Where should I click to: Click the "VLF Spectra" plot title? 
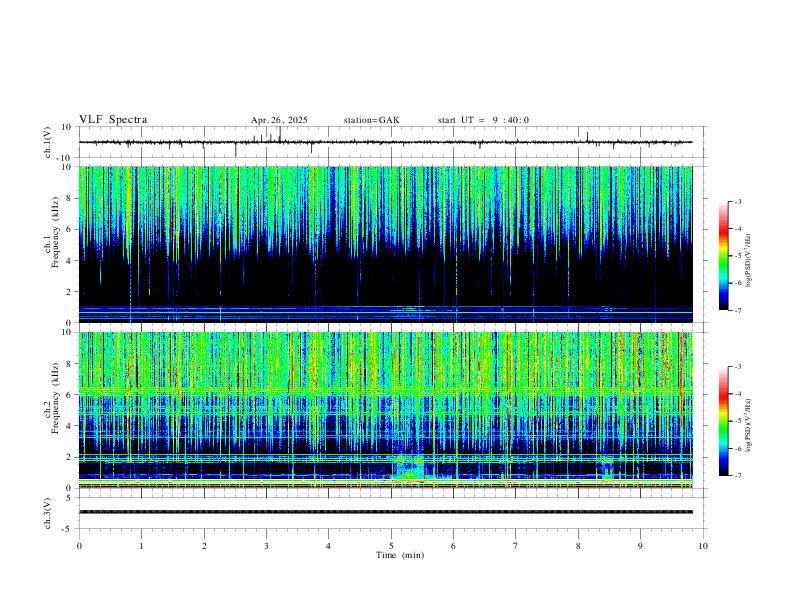click(x=113, y=120)
